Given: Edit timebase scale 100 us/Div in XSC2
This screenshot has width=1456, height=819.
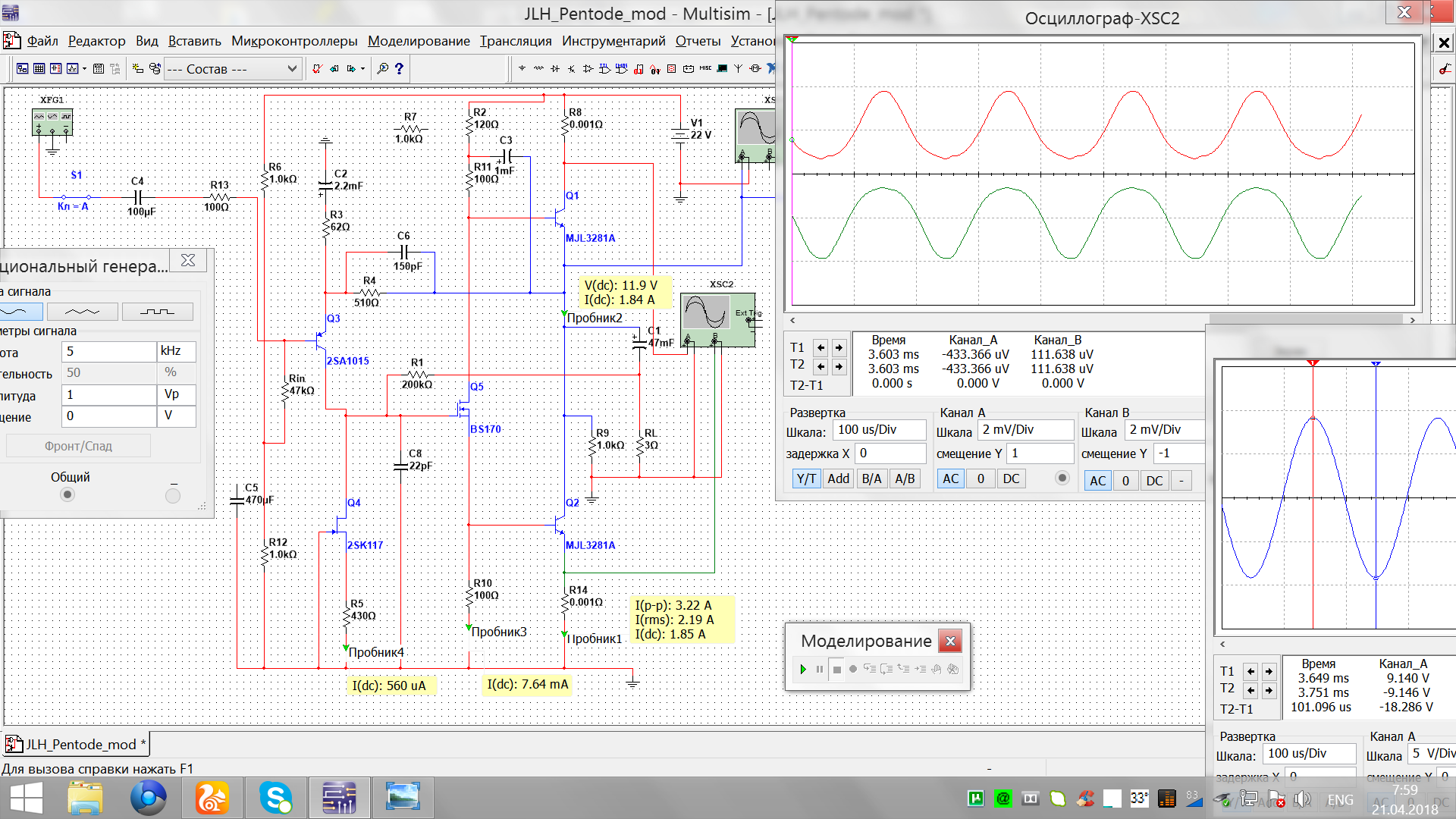Looking at the screenshot, I should (880, 430).
